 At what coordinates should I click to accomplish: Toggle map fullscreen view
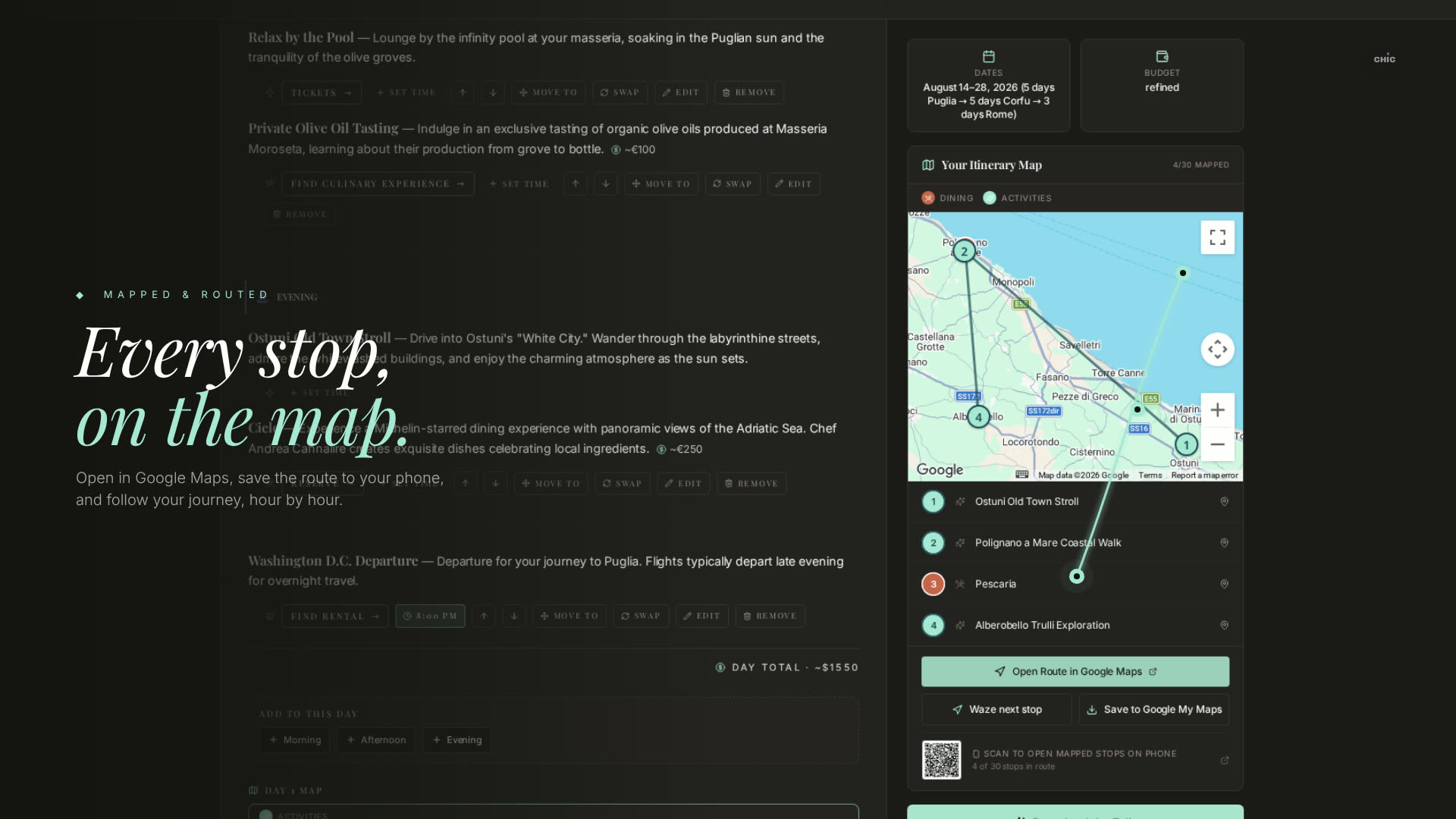[x=1217, y=237]
